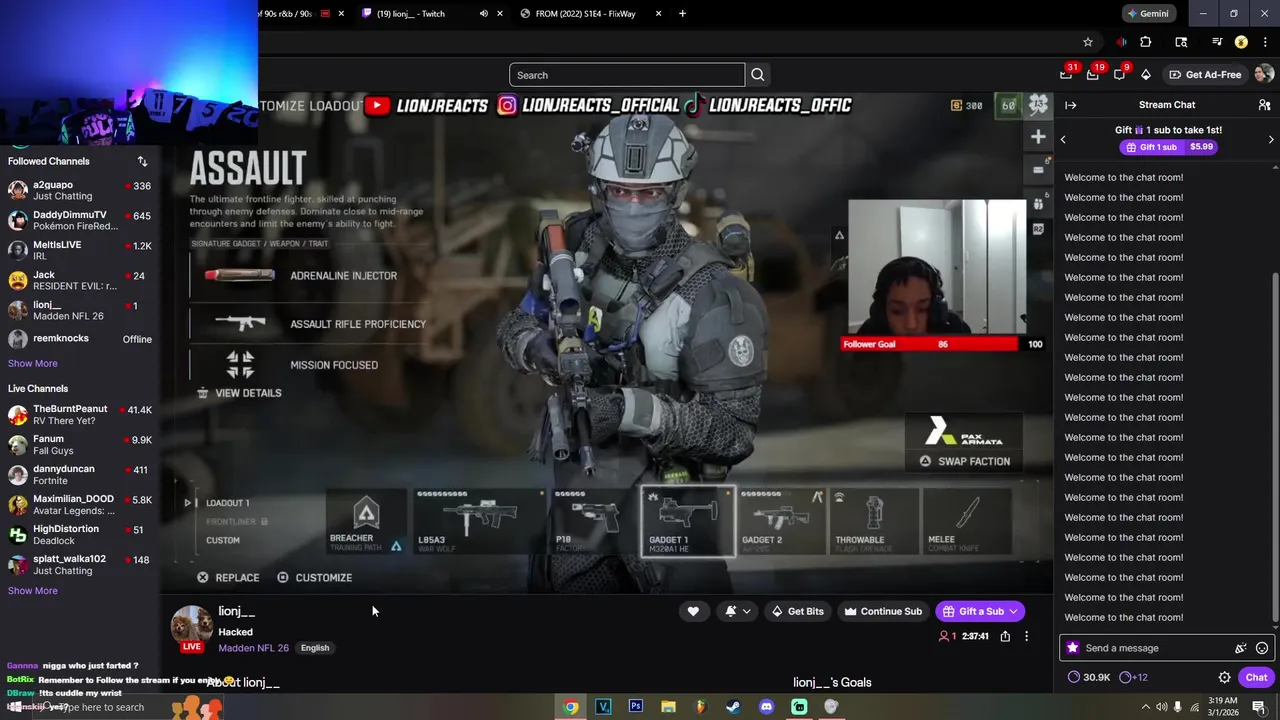Share the stream with share icon
This screenshot has height=720, width=1280.
point(1005,636)
